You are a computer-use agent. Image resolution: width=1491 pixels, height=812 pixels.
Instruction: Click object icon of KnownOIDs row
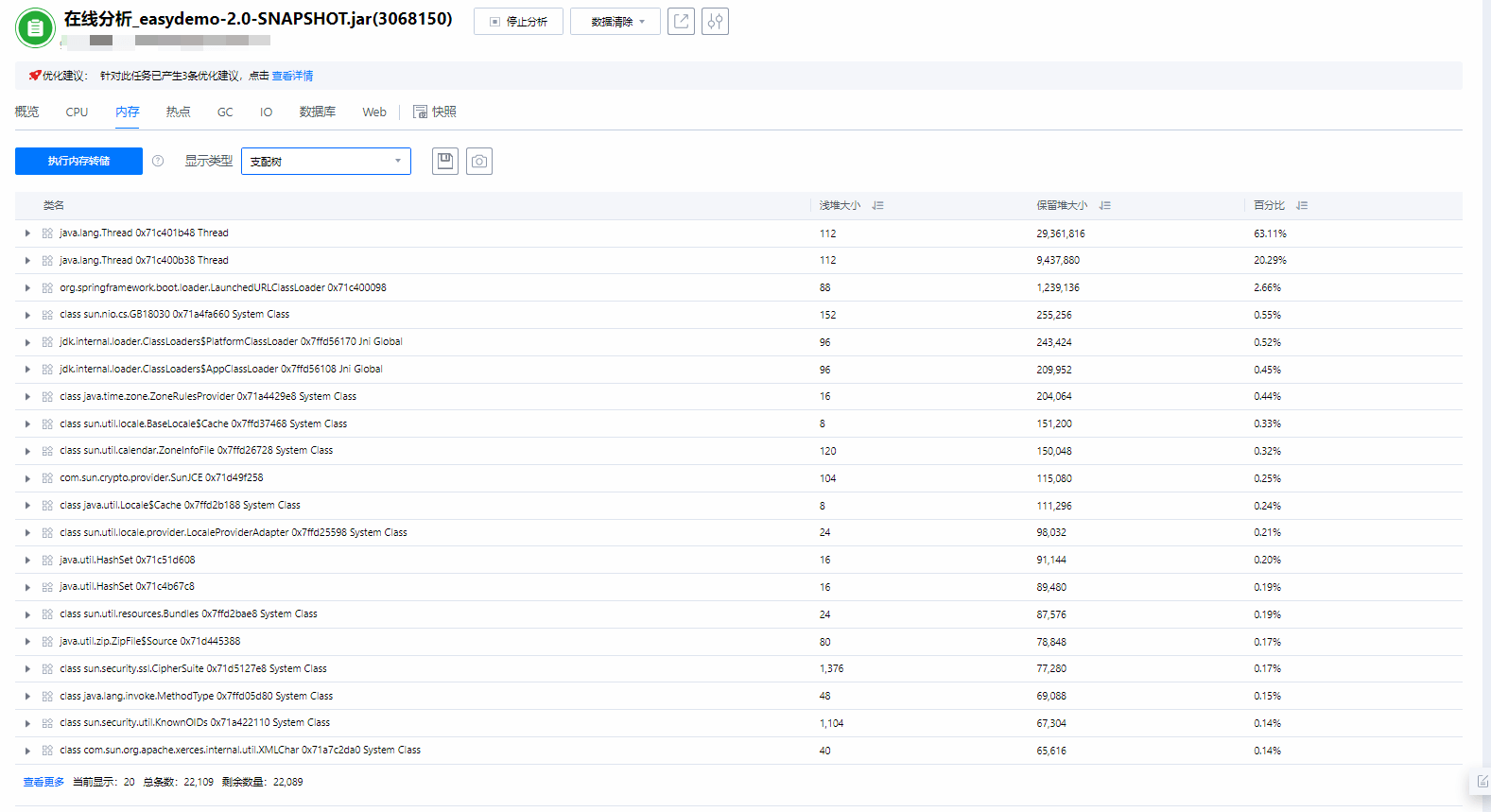tap(47, 723)
